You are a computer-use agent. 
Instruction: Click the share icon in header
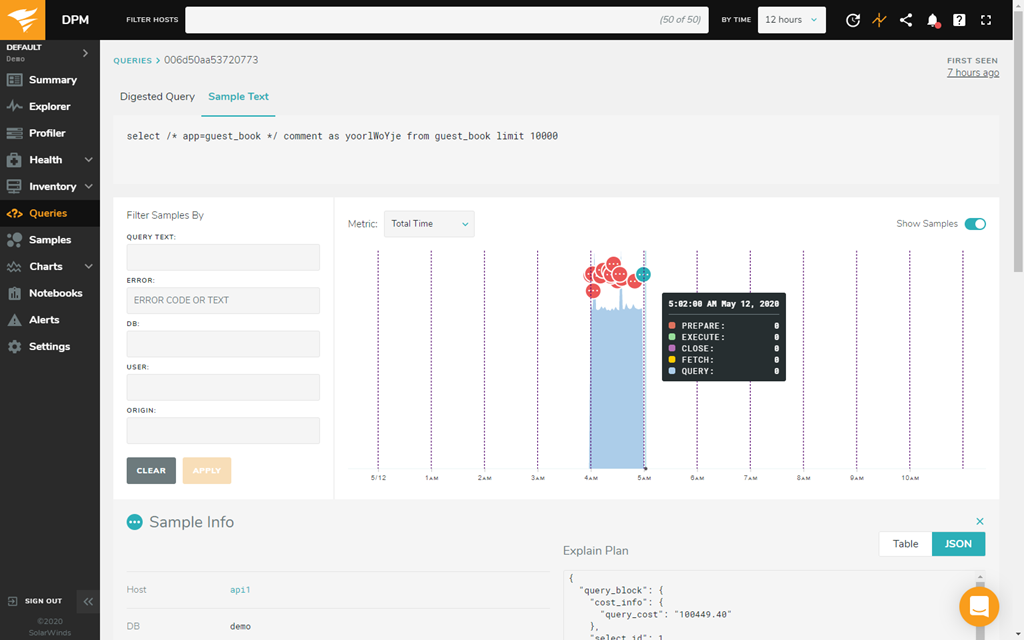pos(906,20)
